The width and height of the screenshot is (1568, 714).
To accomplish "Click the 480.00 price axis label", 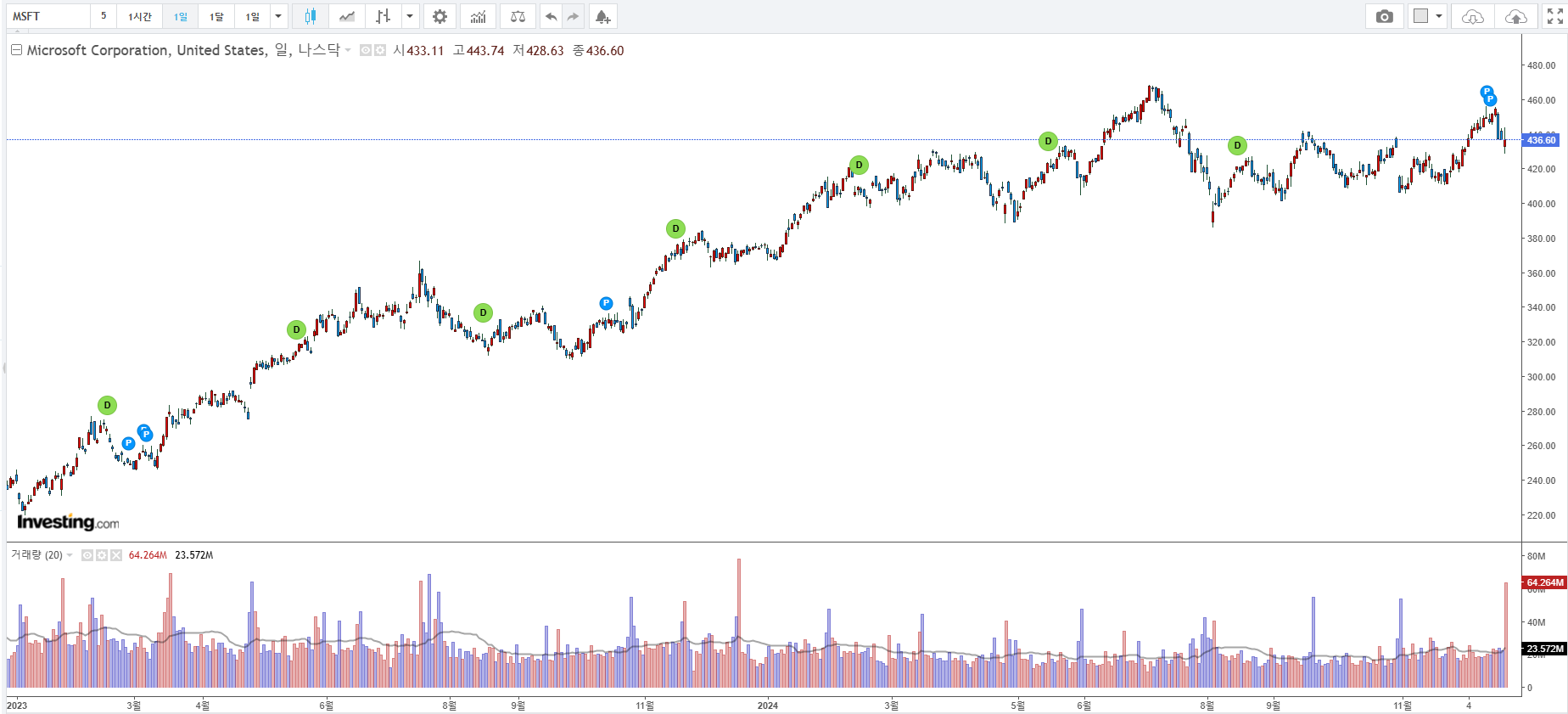I will tap(1541, 65).
